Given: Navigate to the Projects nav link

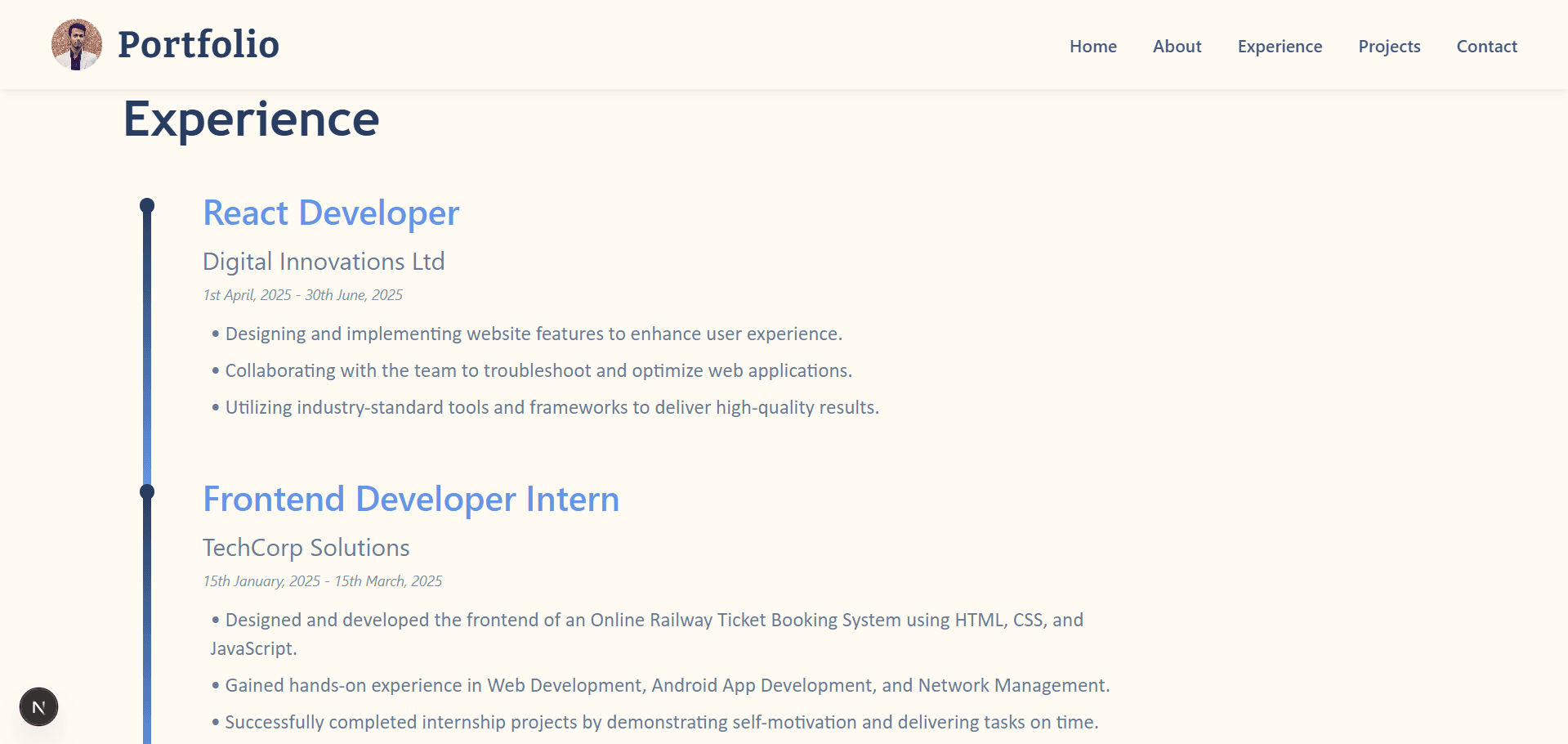Looking at the screenshot, I should pos(1389,47).
